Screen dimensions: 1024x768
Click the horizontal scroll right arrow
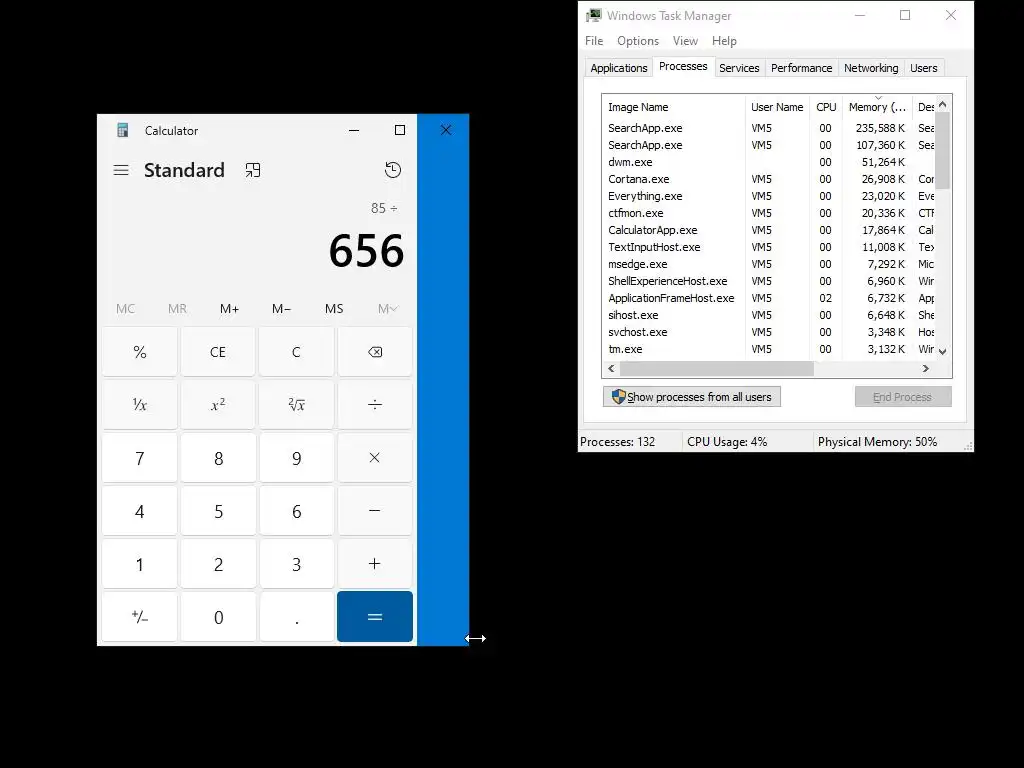[x=925, y=368]
